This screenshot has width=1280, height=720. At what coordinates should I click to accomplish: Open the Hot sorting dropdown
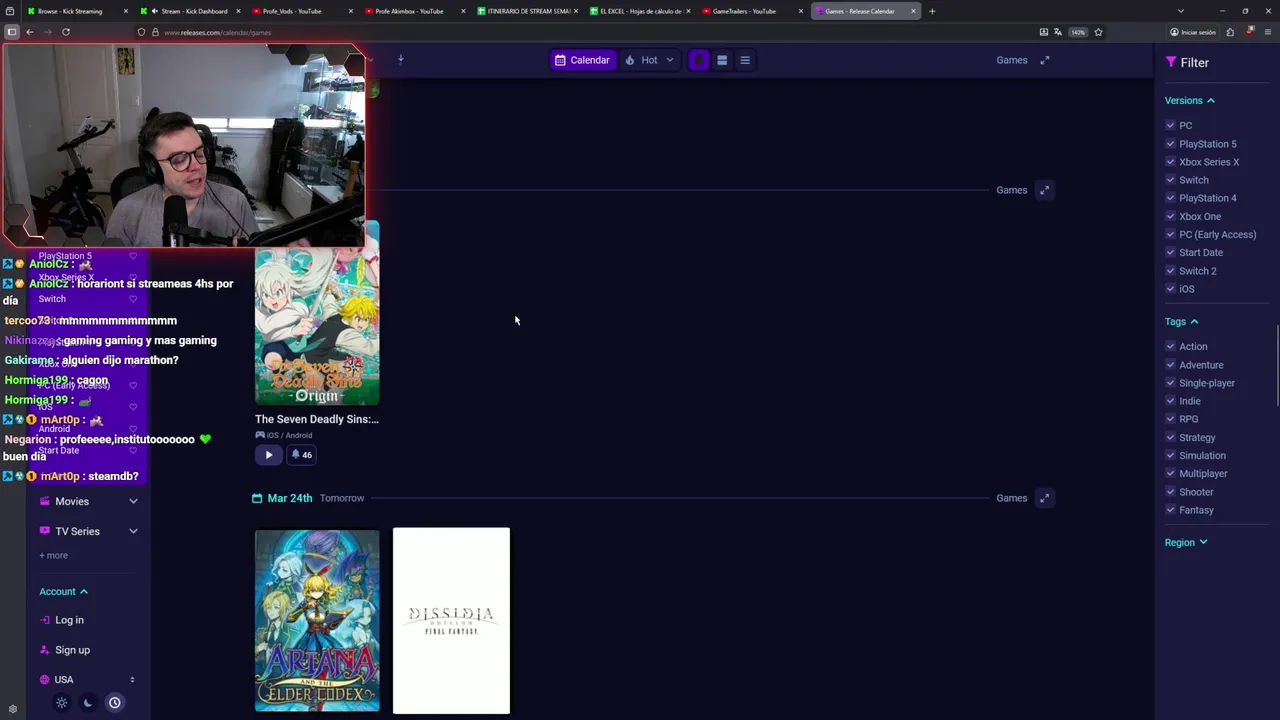650,60
